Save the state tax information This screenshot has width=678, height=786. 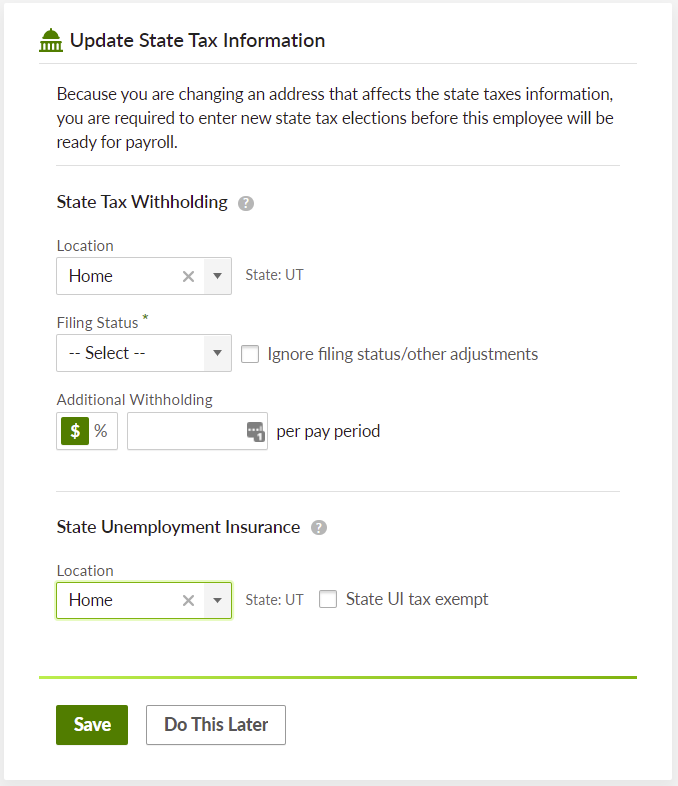[92, 725]
